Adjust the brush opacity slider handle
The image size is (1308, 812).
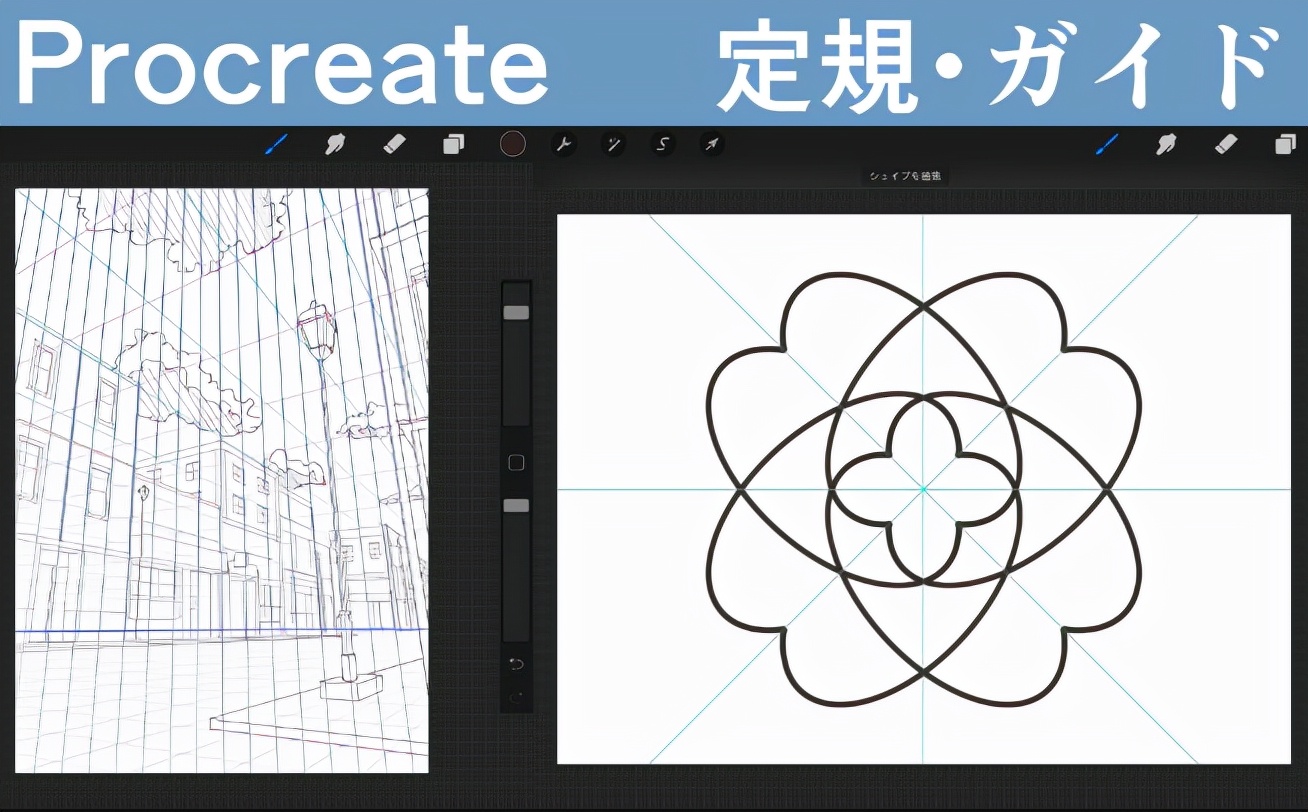tap(516, 507)
